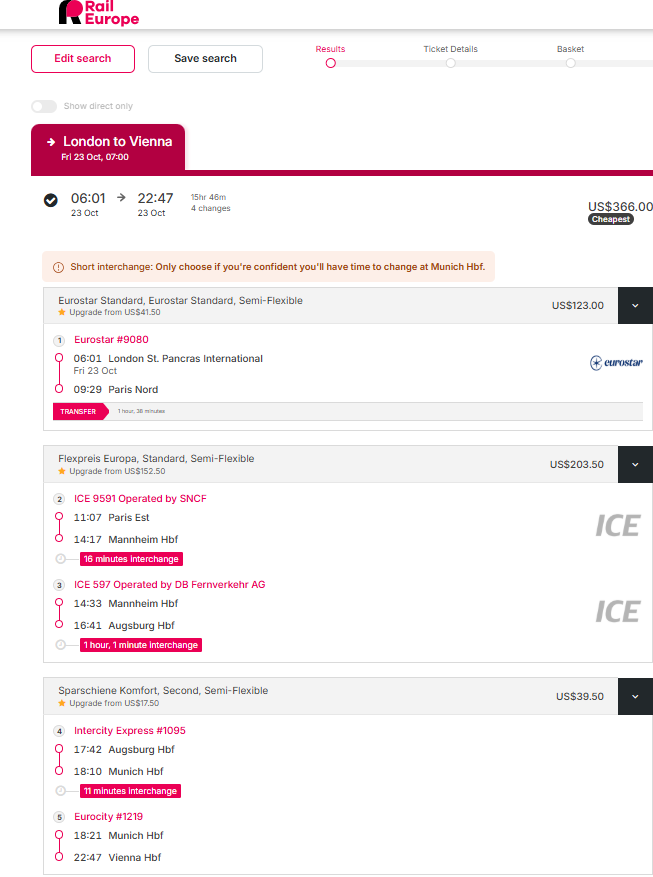Click the clock icon by 1 hour, 1 minute interchange

click(60, 645)
